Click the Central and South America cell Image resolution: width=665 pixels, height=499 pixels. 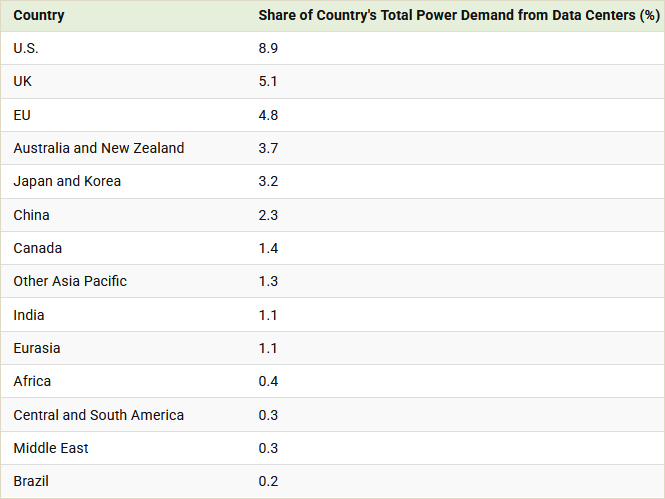tap(99, 415)
